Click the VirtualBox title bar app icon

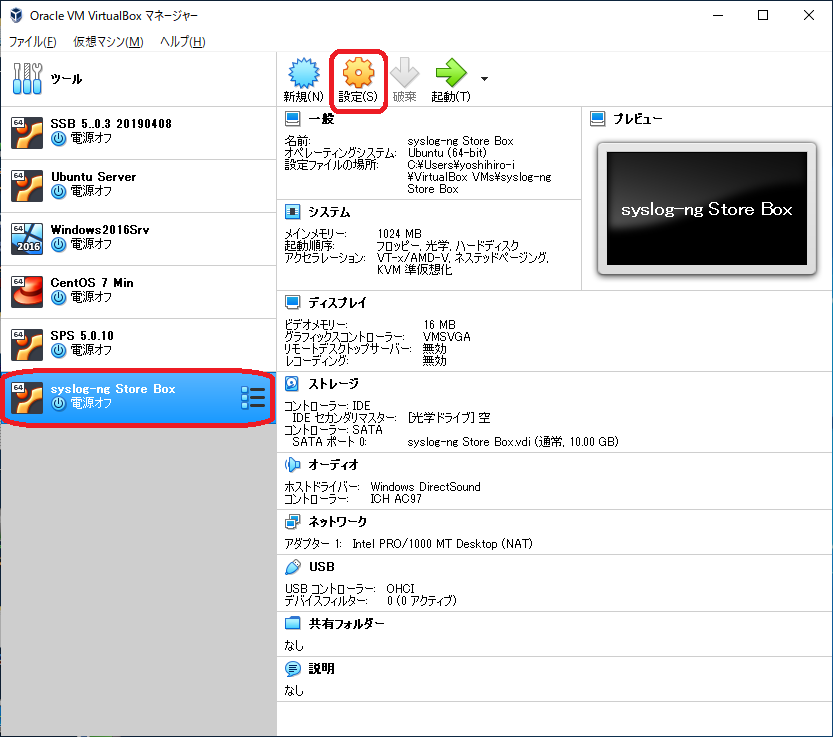tap(16, 15)
